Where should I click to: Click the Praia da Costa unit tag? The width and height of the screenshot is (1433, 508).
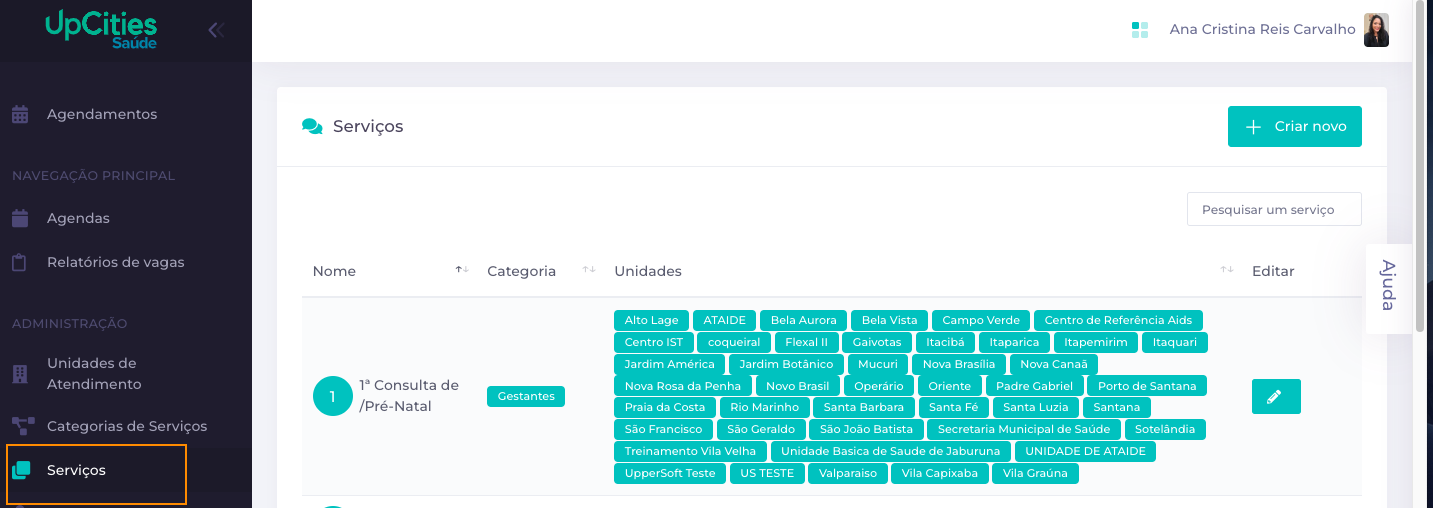[665, 408]
